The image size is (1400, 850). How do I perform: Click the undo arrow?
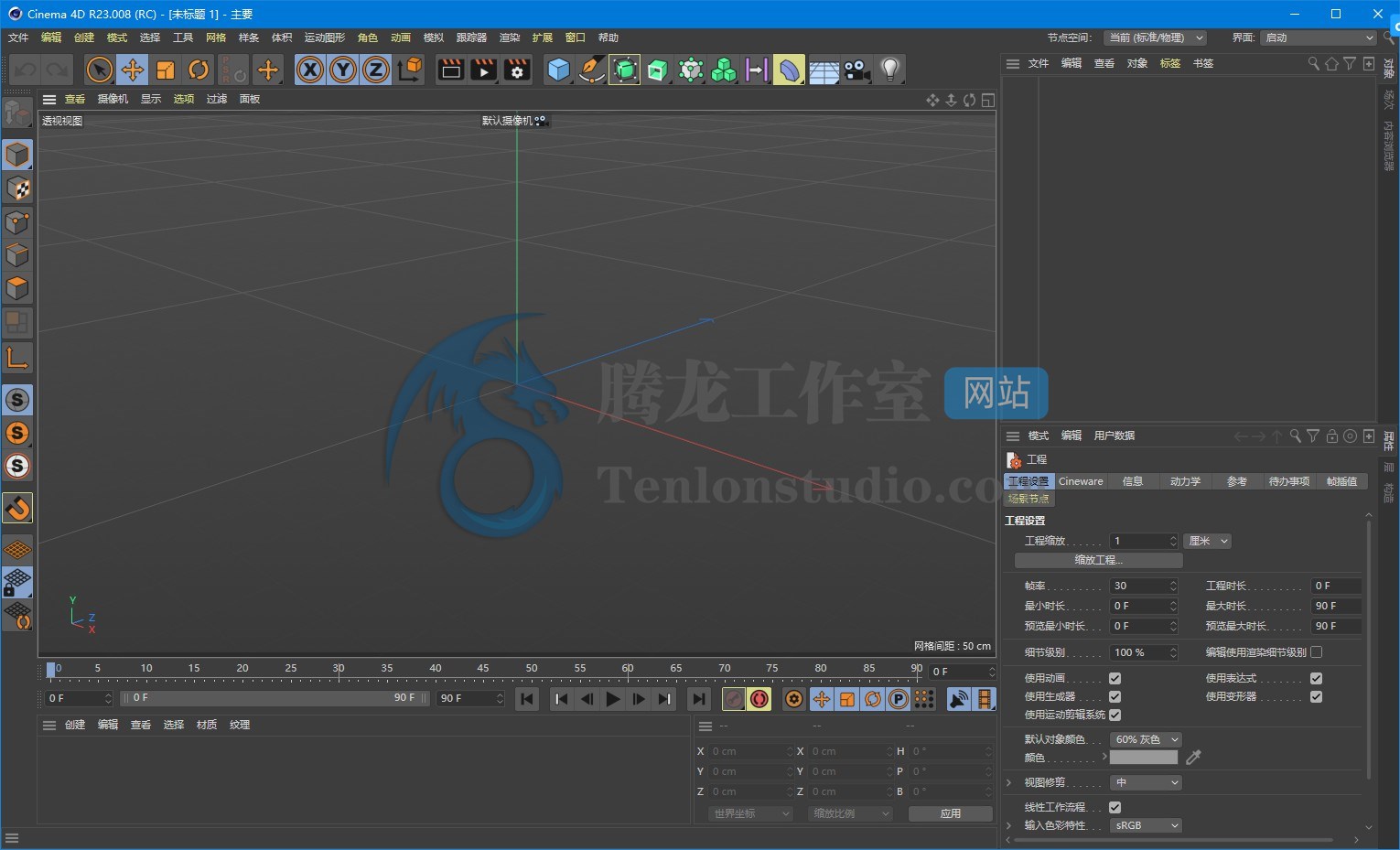coord(25,70)
